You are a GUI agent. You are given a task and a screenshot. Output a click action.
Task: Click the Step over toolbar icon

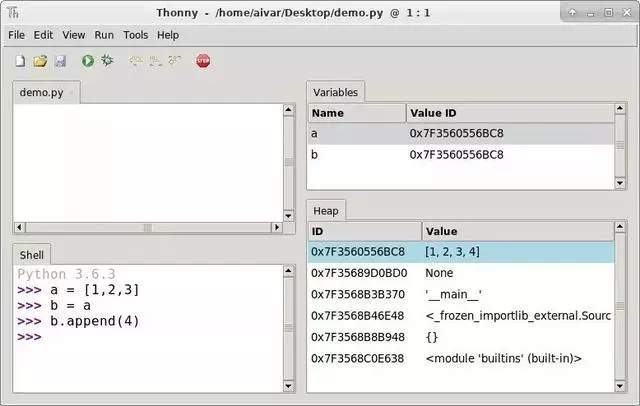pyautogui.click(x=136, y=61)
